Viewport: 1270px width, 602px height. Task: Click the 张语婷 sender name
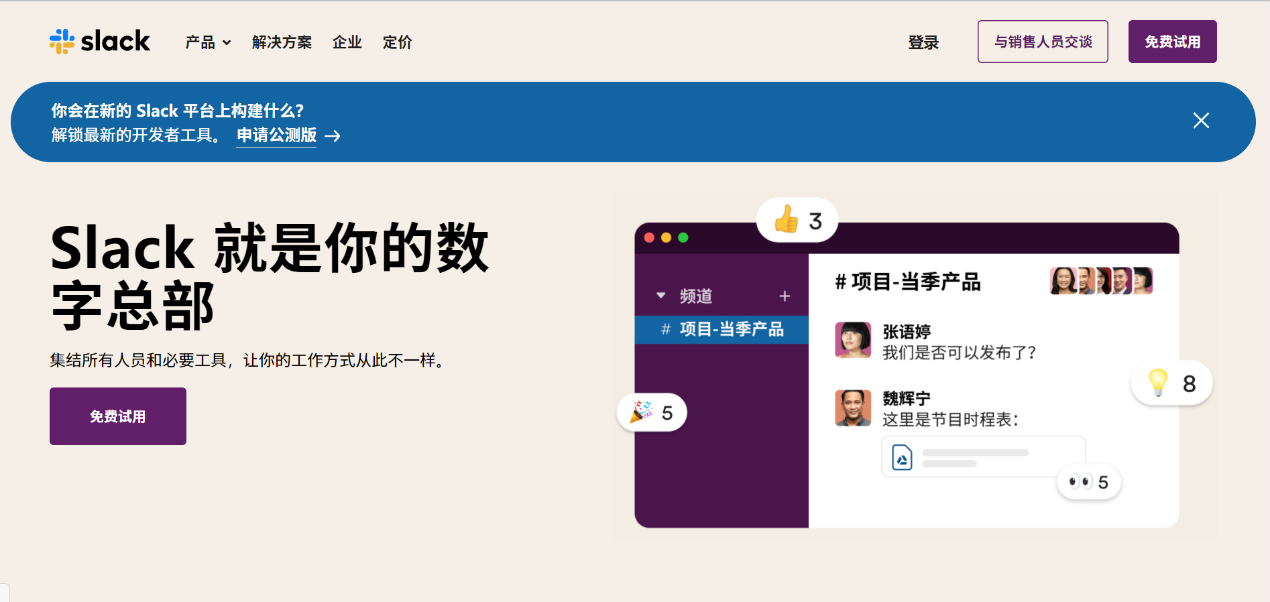(x=907, y=331)
